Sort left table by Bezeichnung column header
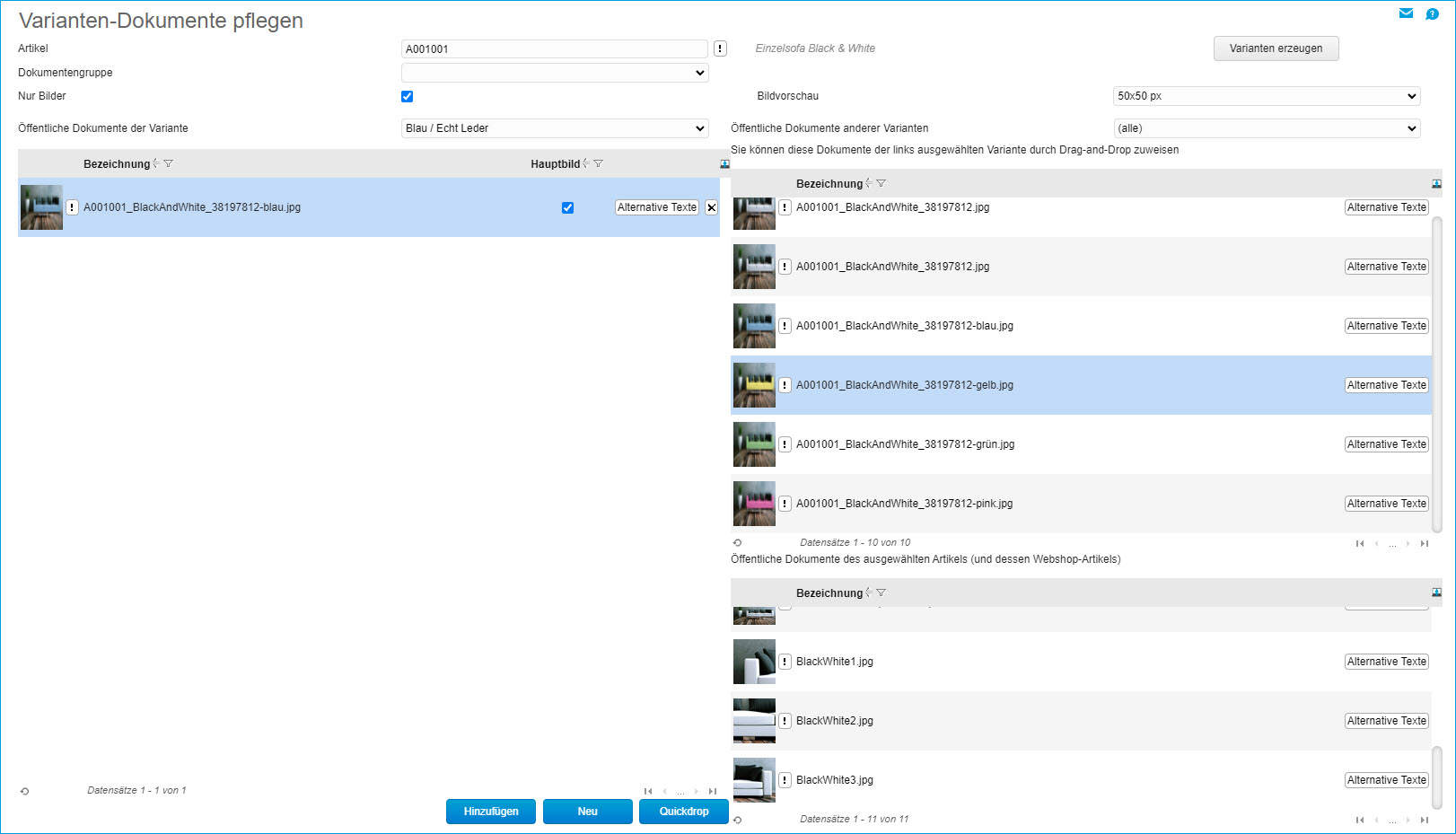 pyautogui.click(x=117, y=164)
